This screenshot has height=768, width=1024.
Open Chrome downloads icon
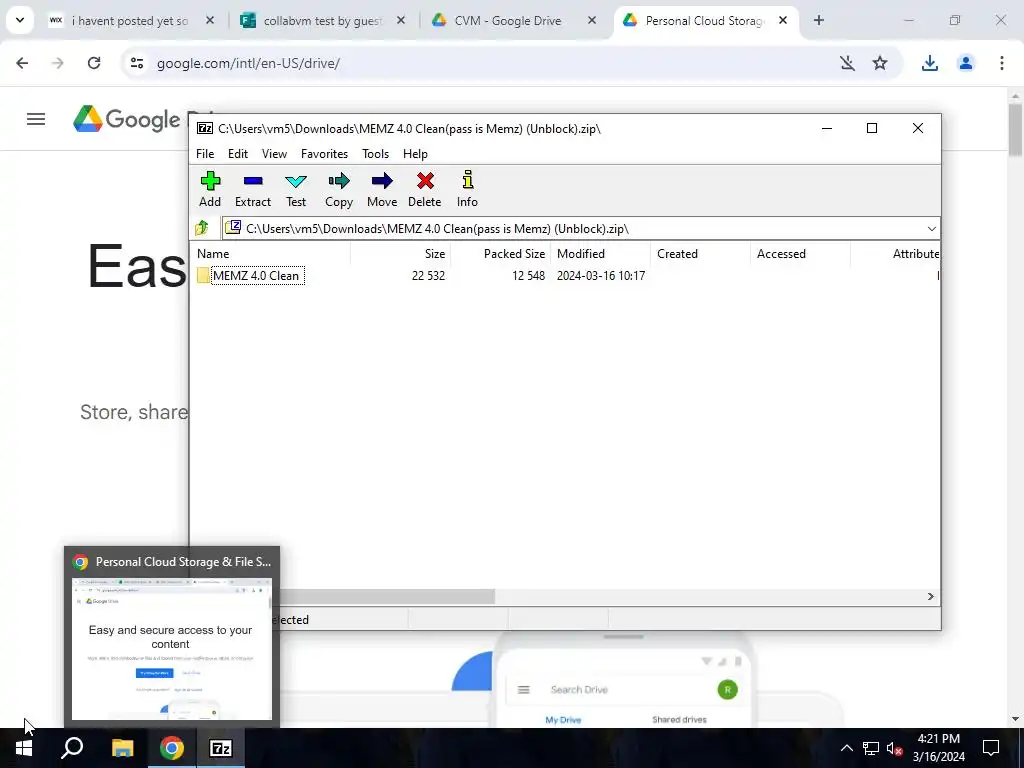(x=930, y=63)
